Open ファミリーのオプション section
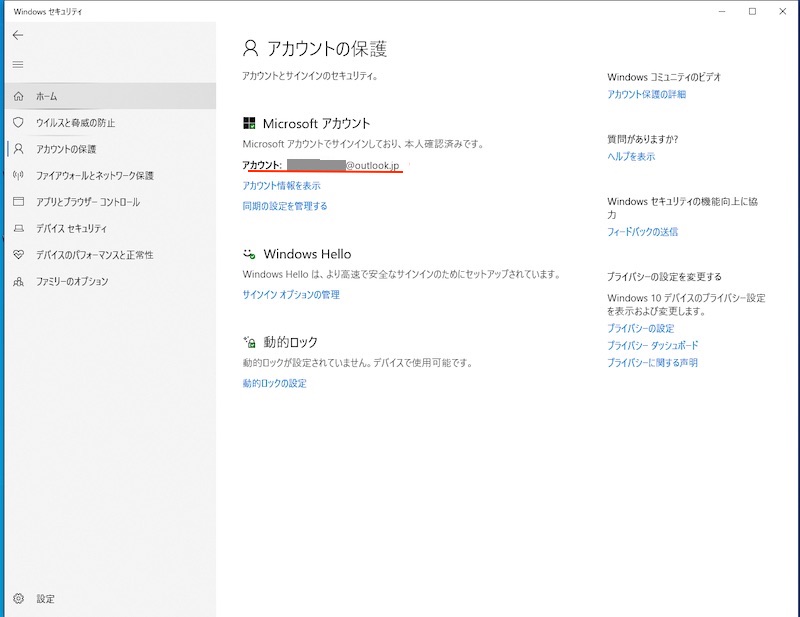Image resolution: width=800 pixels, height=617 pixels. click(110, 281)
